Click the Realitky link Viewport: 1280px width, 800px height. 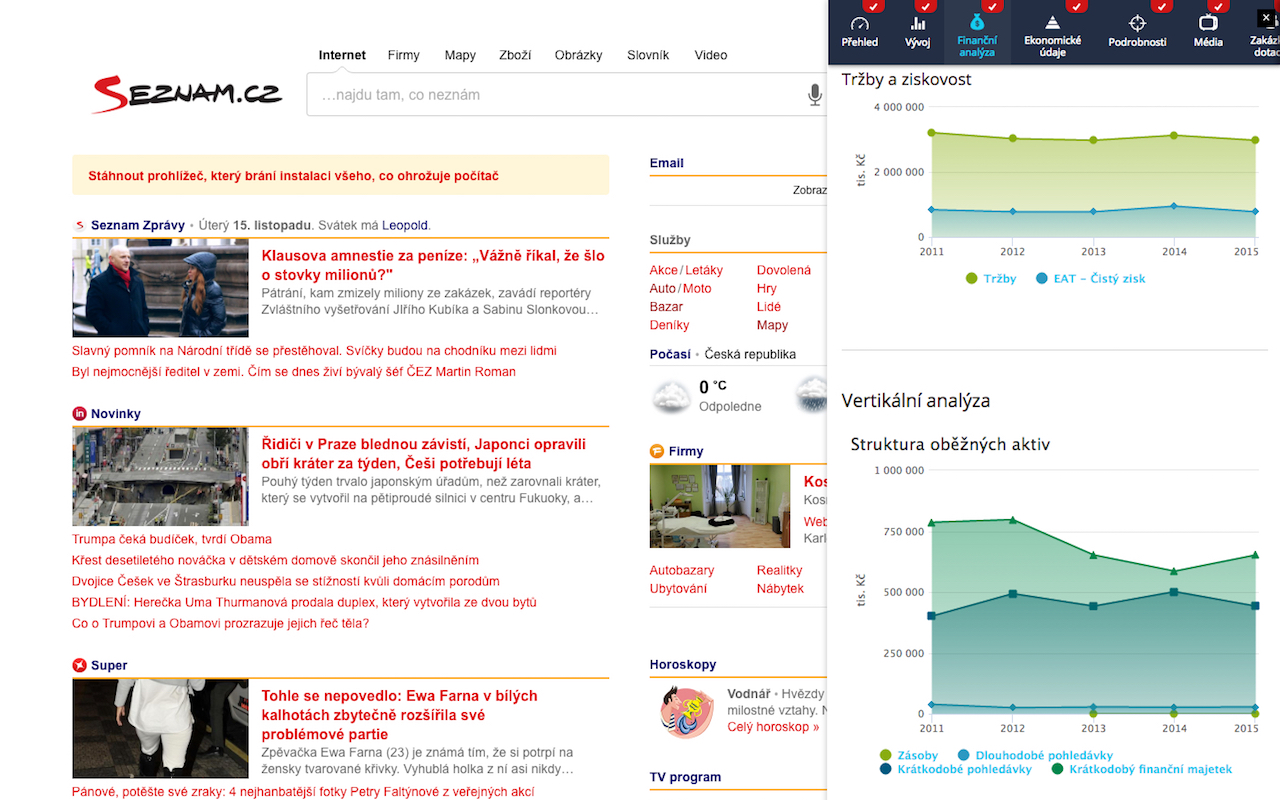pyautogui.click(x=780, y=570)
